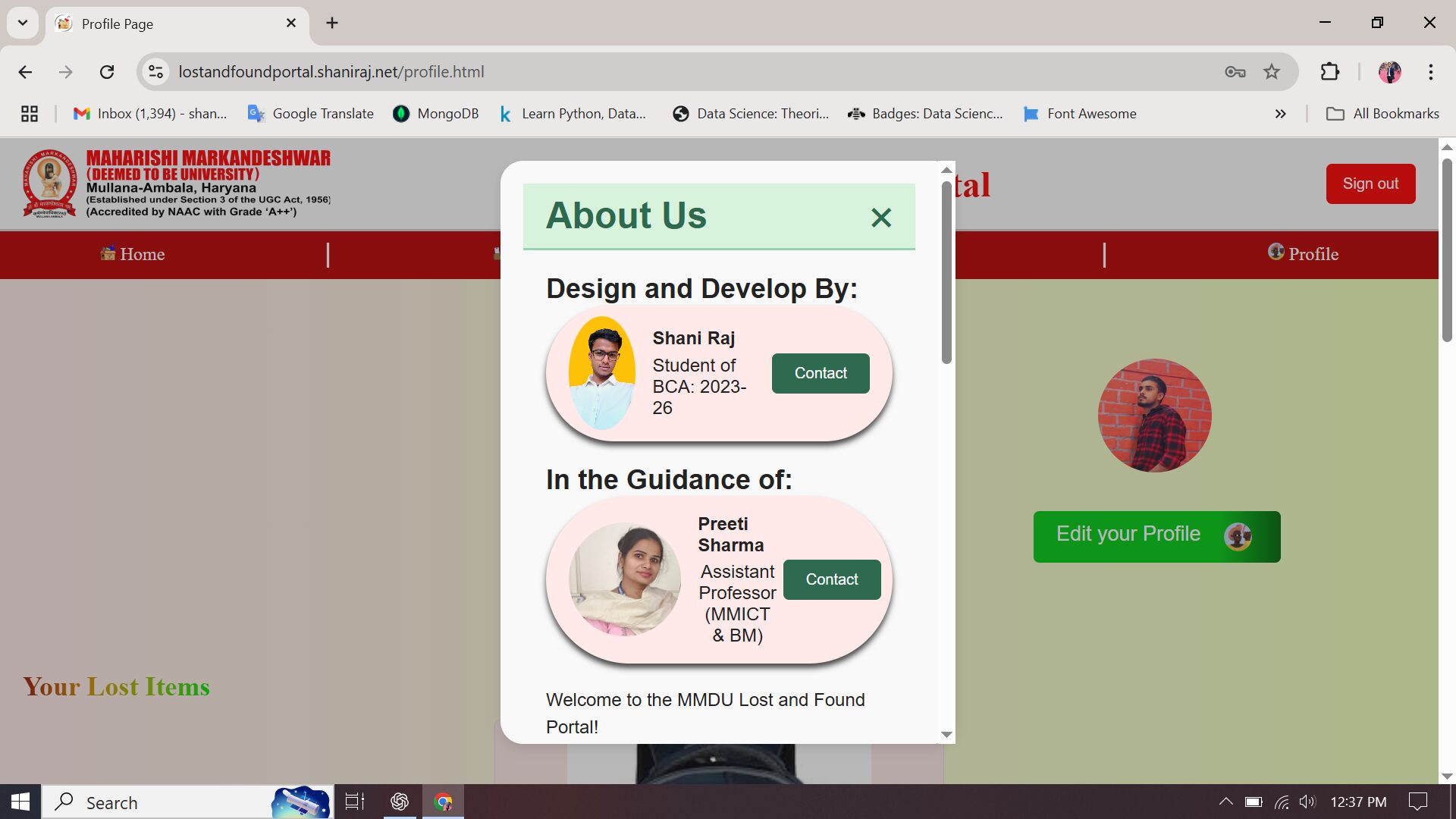This screenshot has width=1456, height=819.
Task: Bookmark this page with star icon
Action: pos(1271,72)
